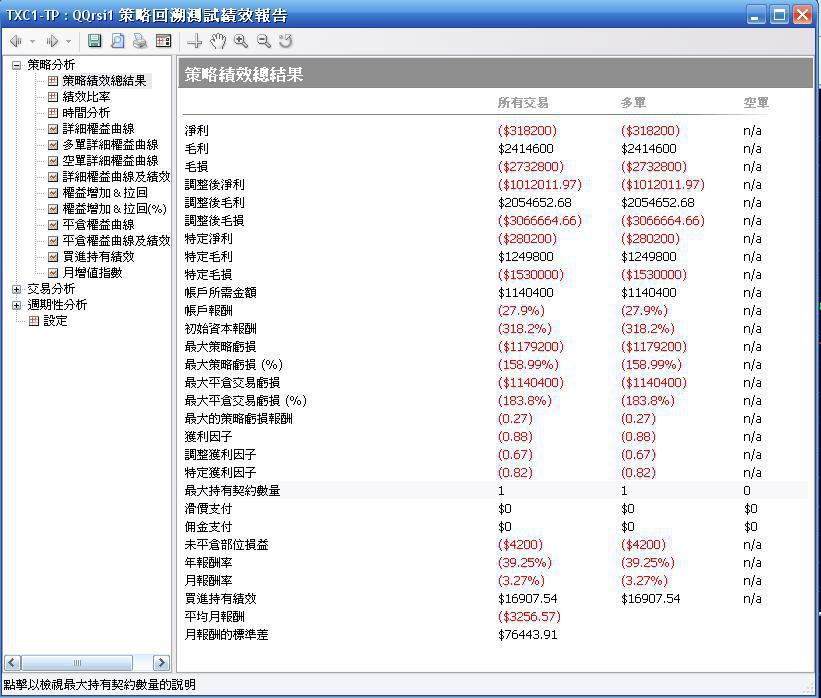Click the Print icon in toolbar
Viewport: 821px width, 698px height.
(x=140, y=41)
